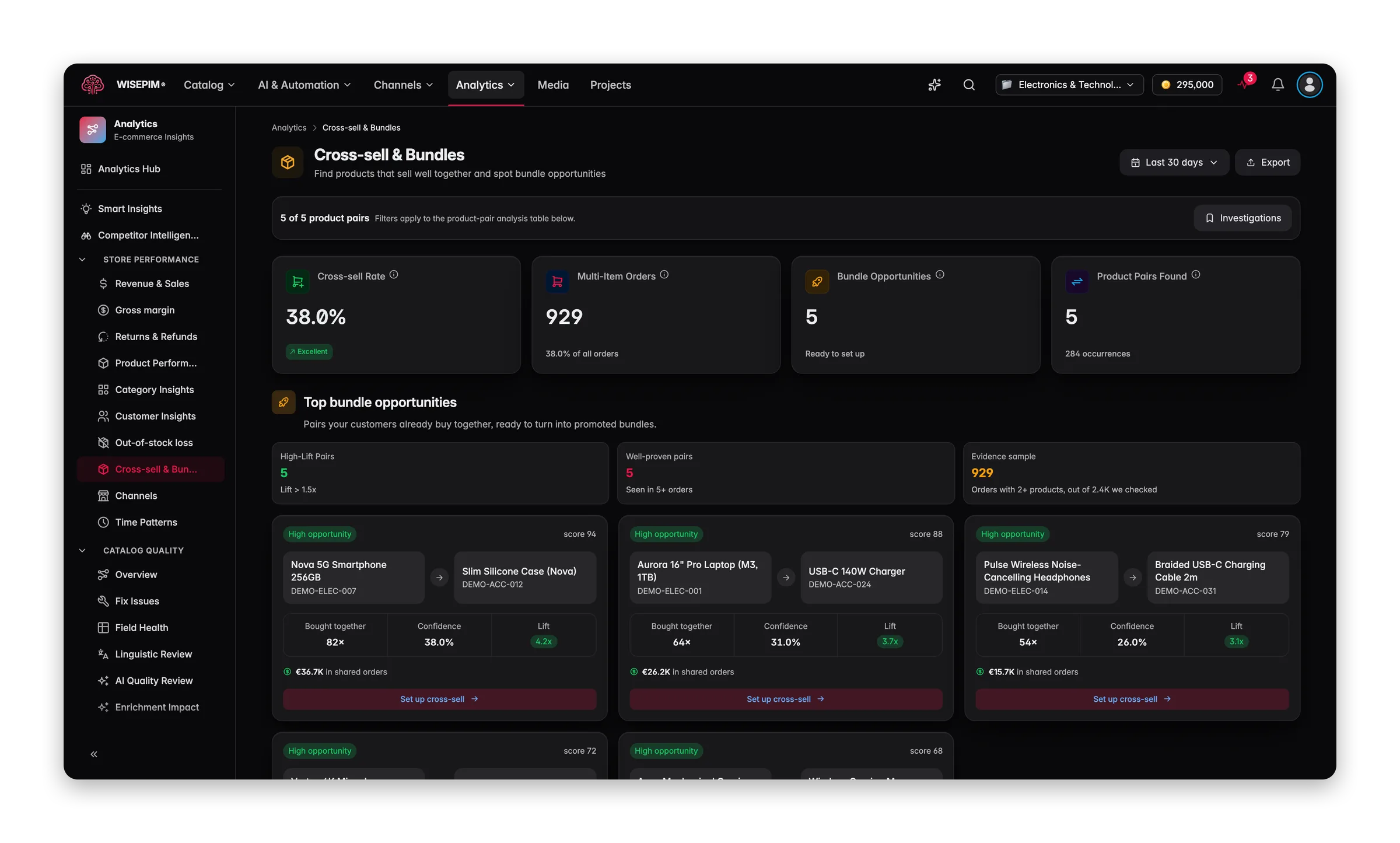Screen dimensions: 1400x843
Task: Click WISEPIM brain logo
Action: (x=93, y=85)
